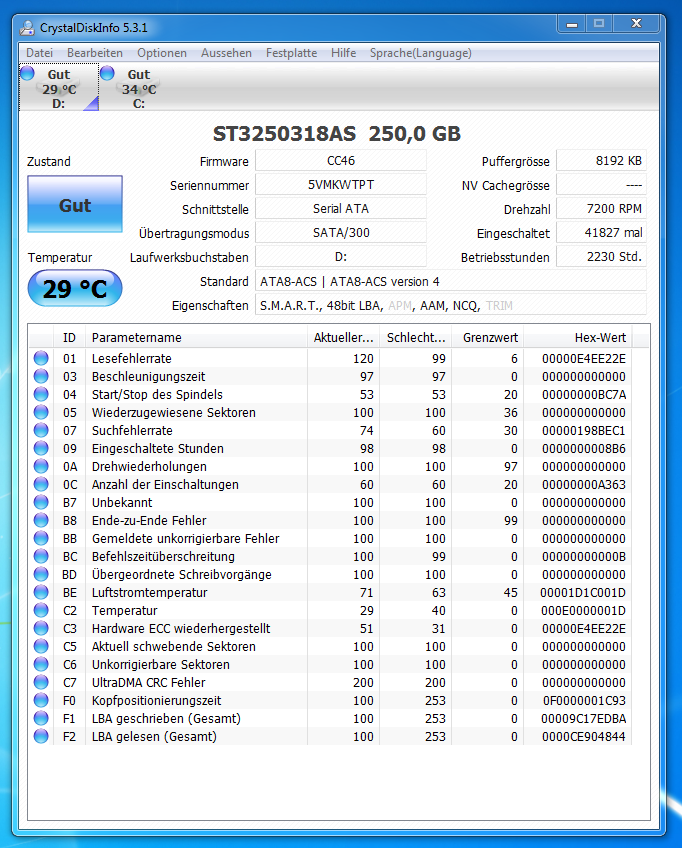
Task: Click the Hex-Wert column header
Action: click(578, 337)
